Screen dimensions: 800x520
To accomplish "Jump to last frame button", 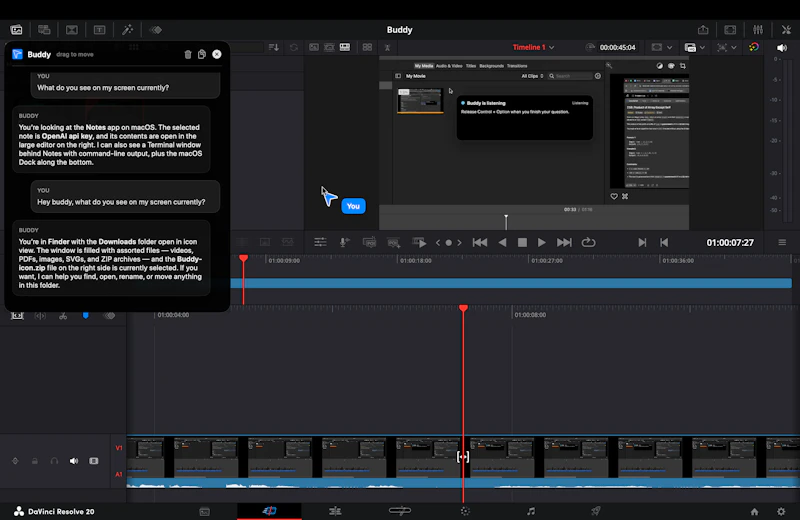I will pos(564,242).
